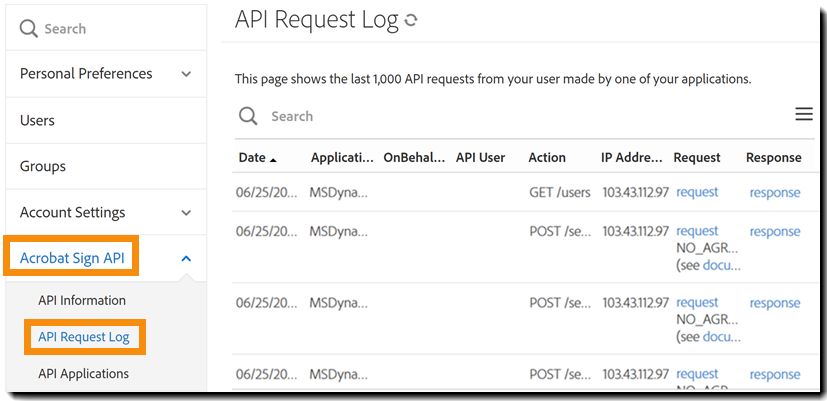Click 103.43.112.97 in second POST row
827x401 pixels.
(636, 303)
